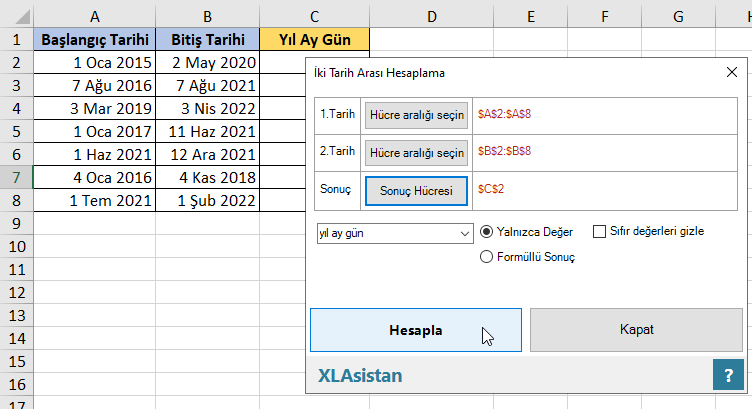This screenshot has width=752, height=409.
Task: Click cell with 1 Tem 2021
Action: tap(94, 200)
